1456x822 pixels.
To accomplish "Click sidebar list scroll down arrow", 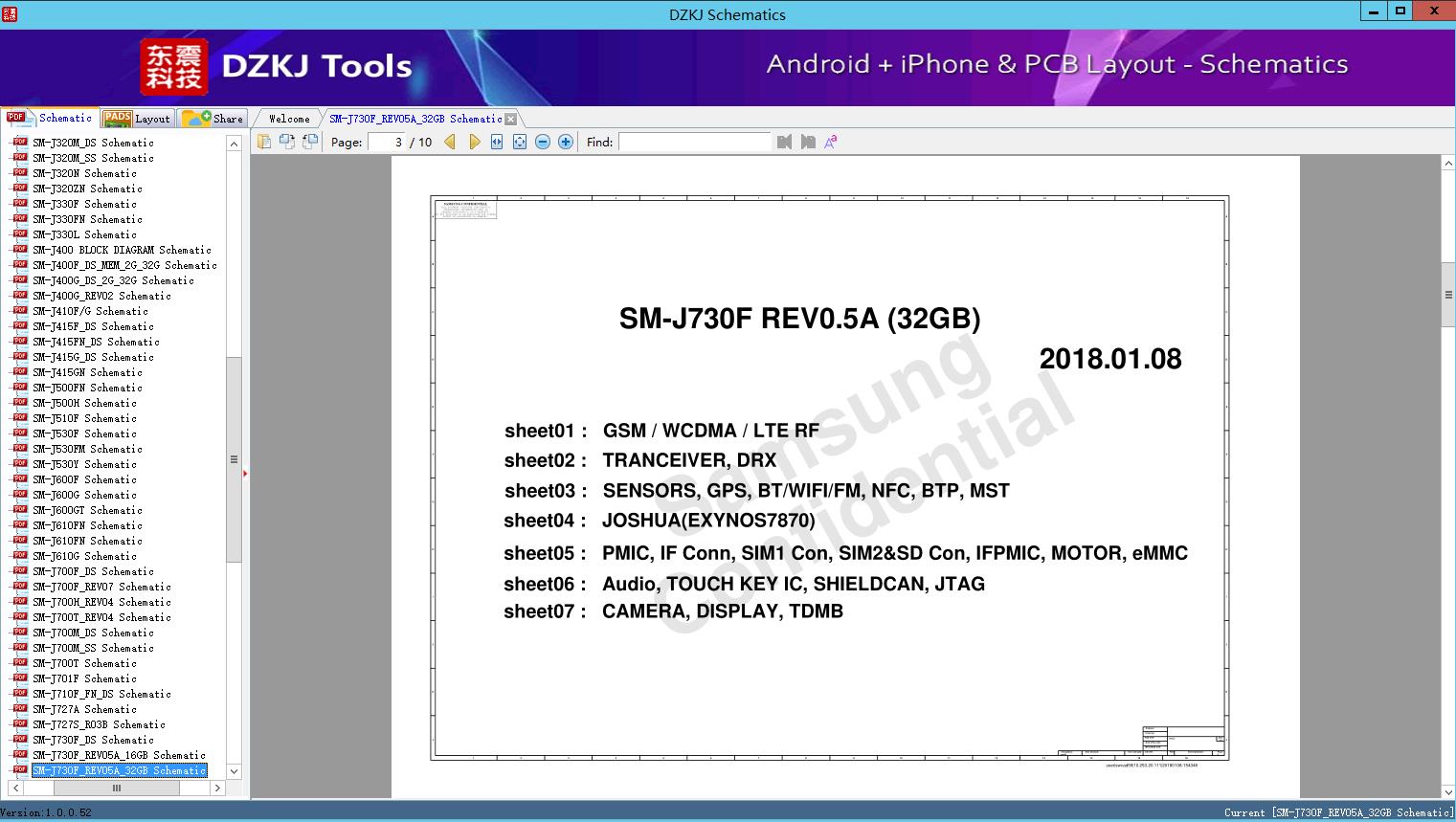I will click(x=234, y=771).
